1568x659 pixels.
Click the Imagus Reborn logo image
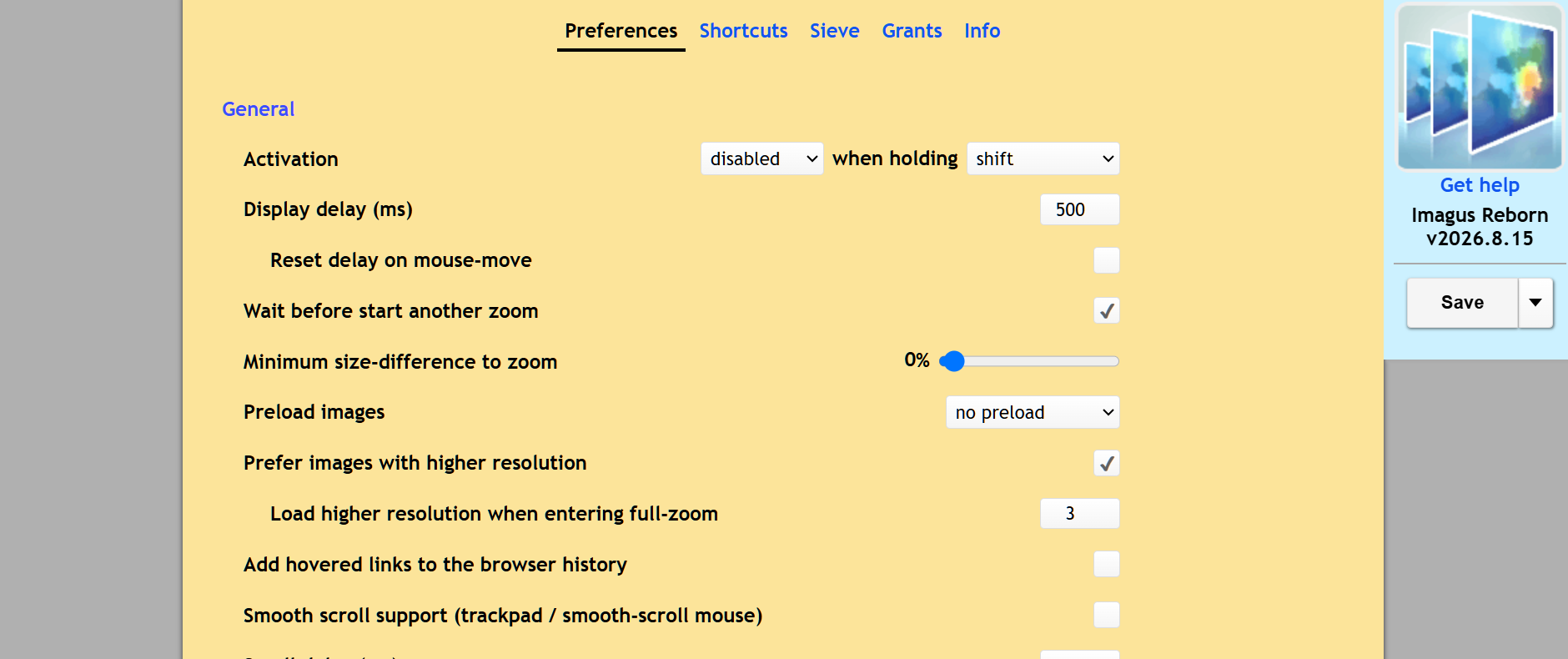click(x=1480, y=87)
